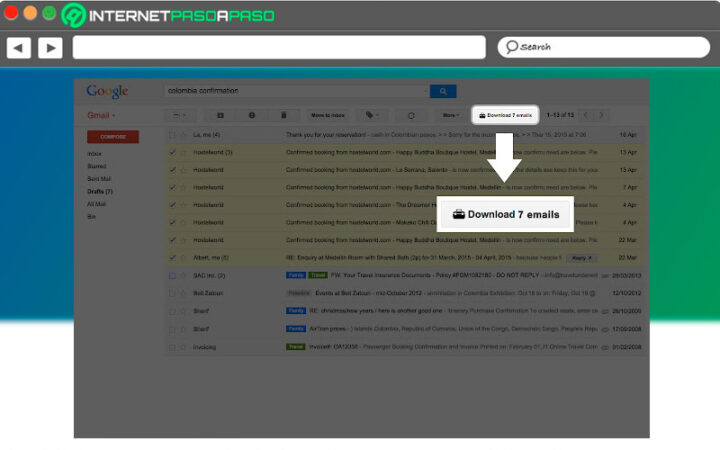This screenshot has height=450, width=720.
Task: Click Download 7 emails in toolbar
Action: [505, 115]
